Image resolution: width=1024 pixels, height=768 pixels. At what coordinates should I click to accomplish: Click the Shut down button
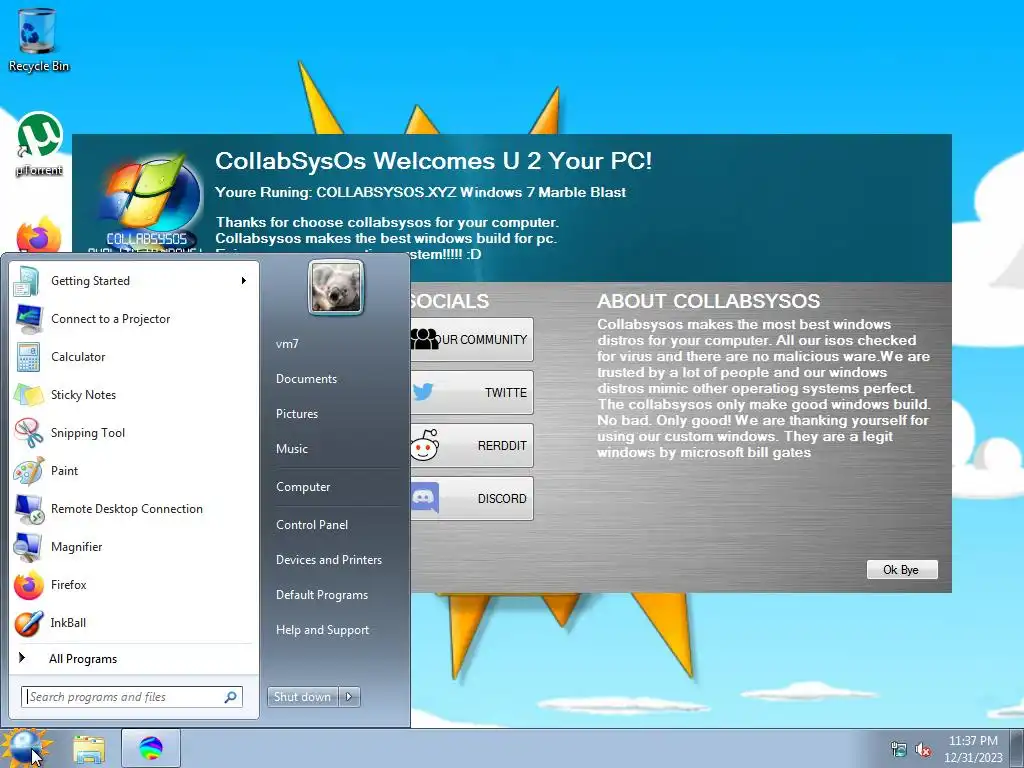coord(302,697)
